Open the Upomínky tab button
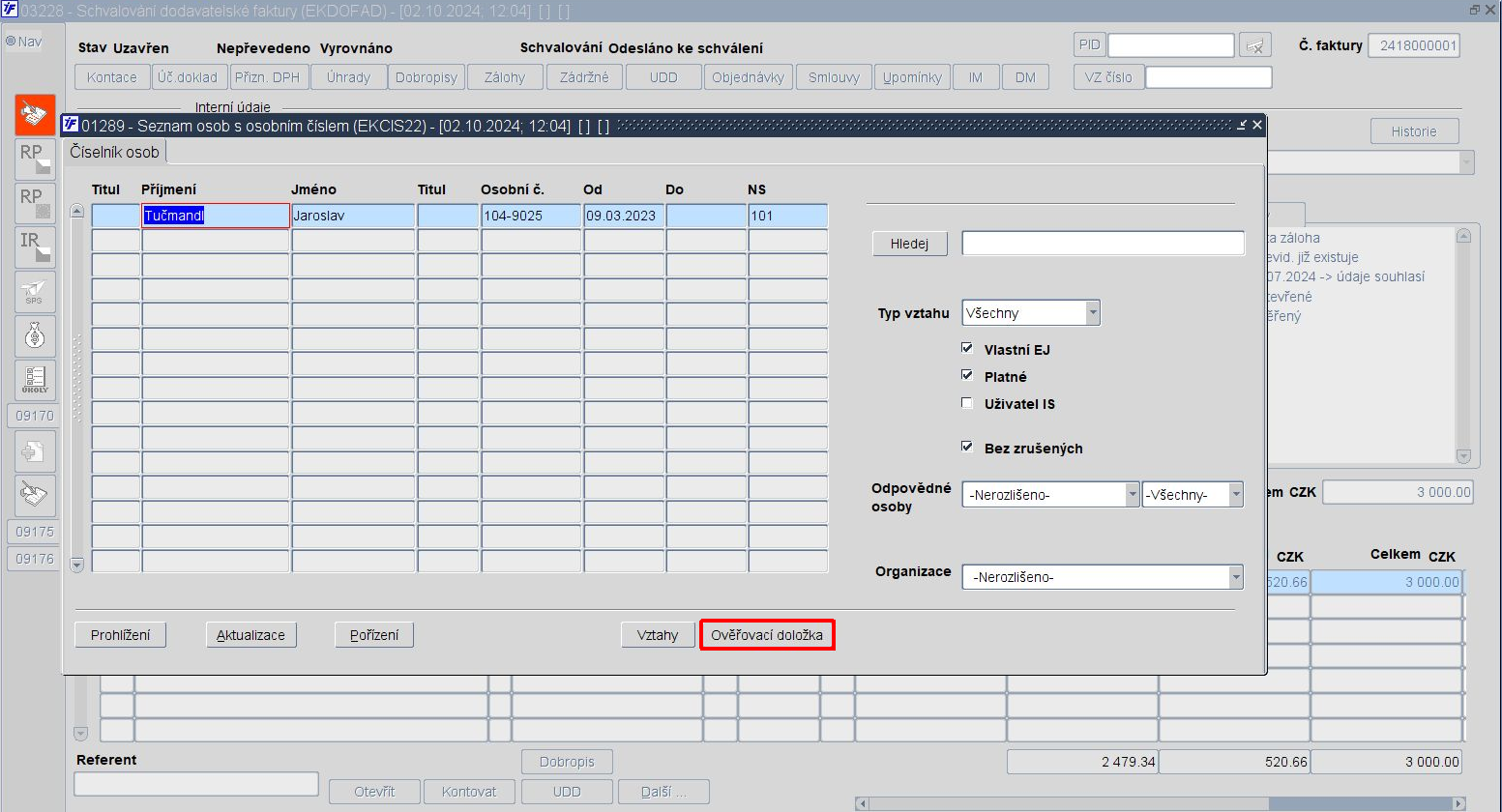This screenshot has height=812, width=1502. pyautogui.click(x=912, y=77)
